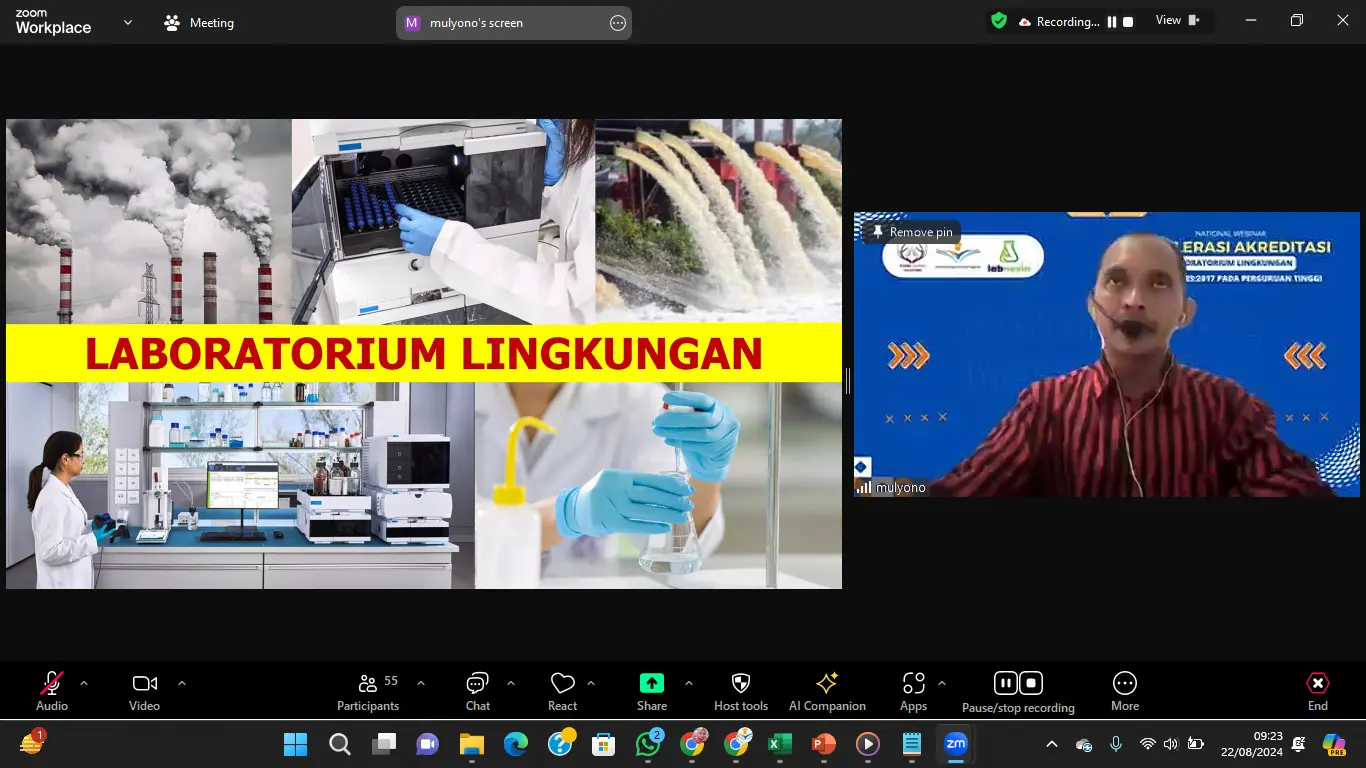Click Remove pin on mulyono's video
This screenshot has height=768, width=1366.
pyautogui.click(x=911, y=231)
